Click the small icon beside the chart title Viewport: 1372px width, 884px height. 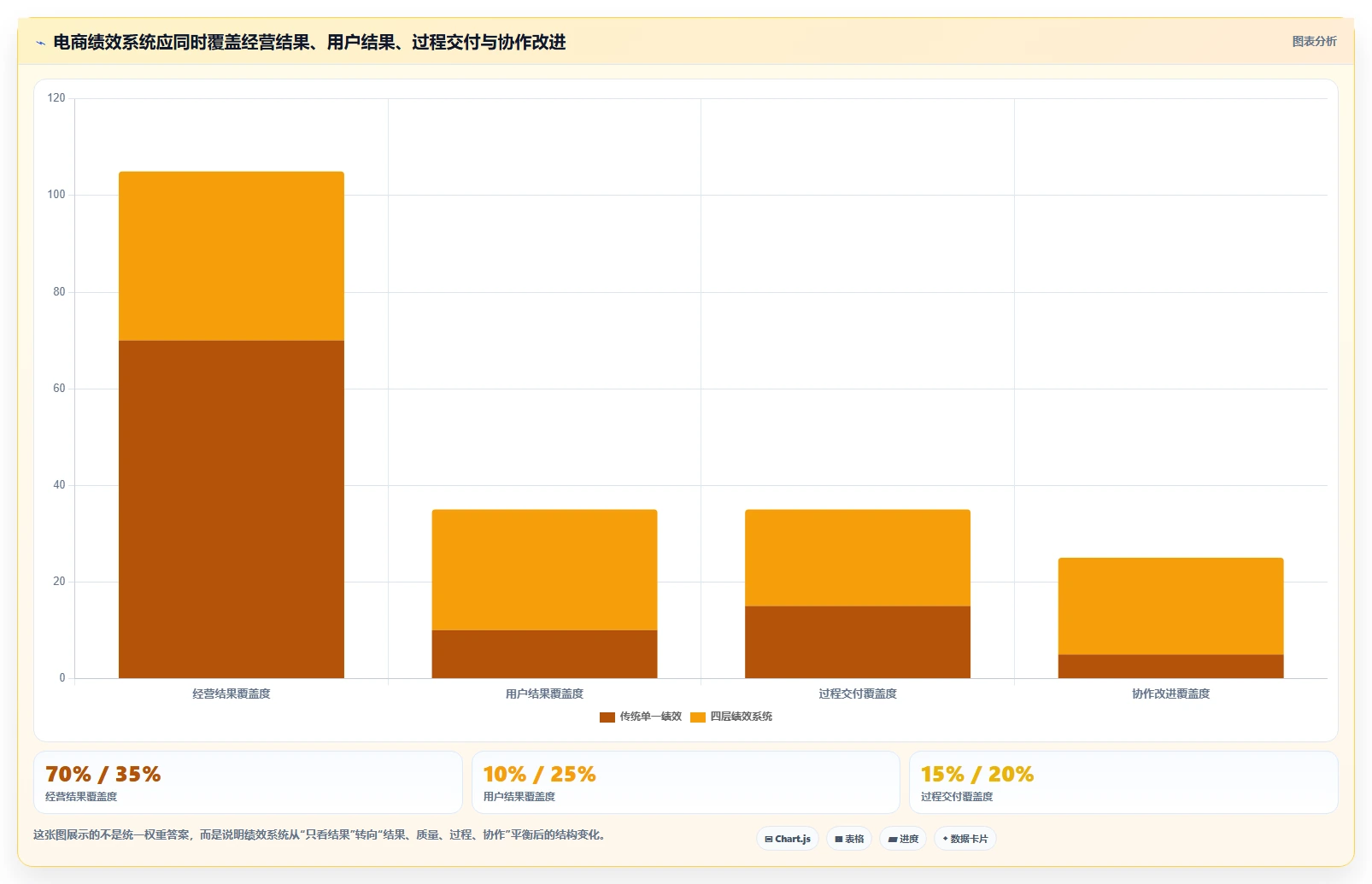click(40, 43)
